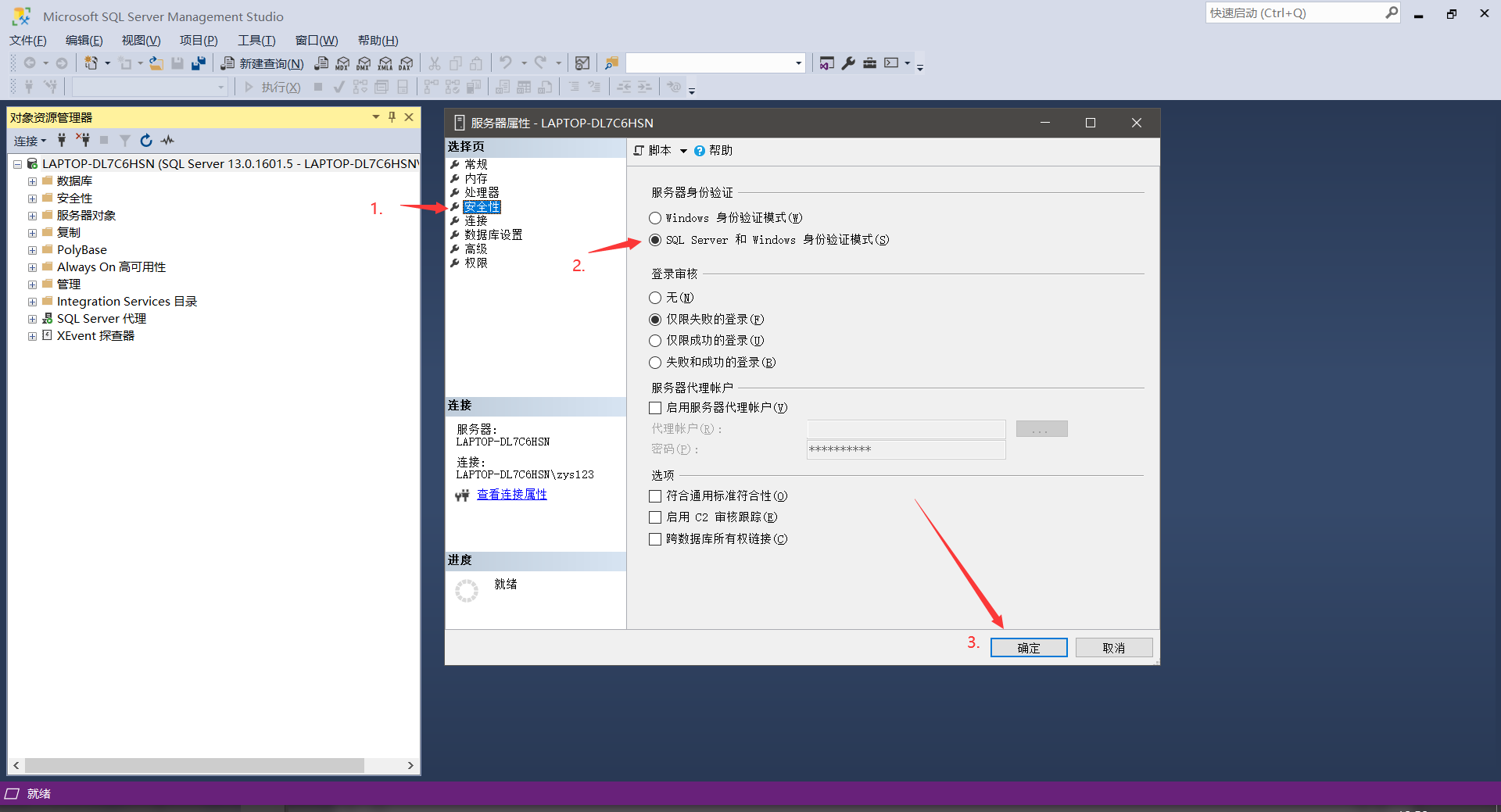This screenshot has width=1501, height=812.
Task: Connect Object Explorer plug icon
Action: point(62,141)
